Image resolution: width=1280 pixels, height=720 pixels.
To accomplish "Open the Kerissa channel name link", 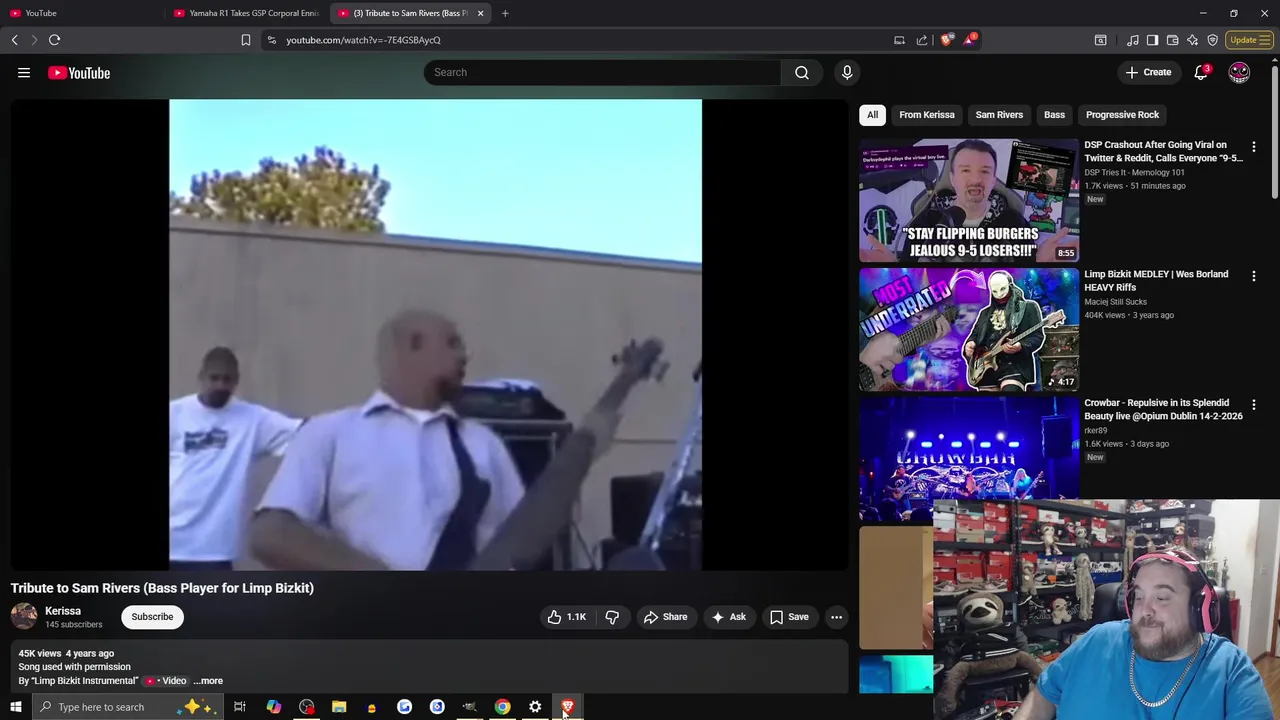I will coord(63,611).
